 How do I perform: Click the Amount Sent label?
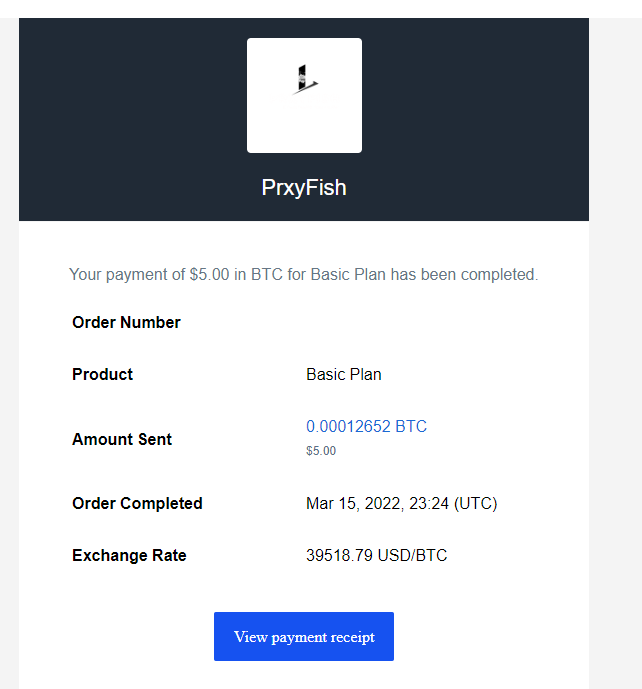point(122,439)
